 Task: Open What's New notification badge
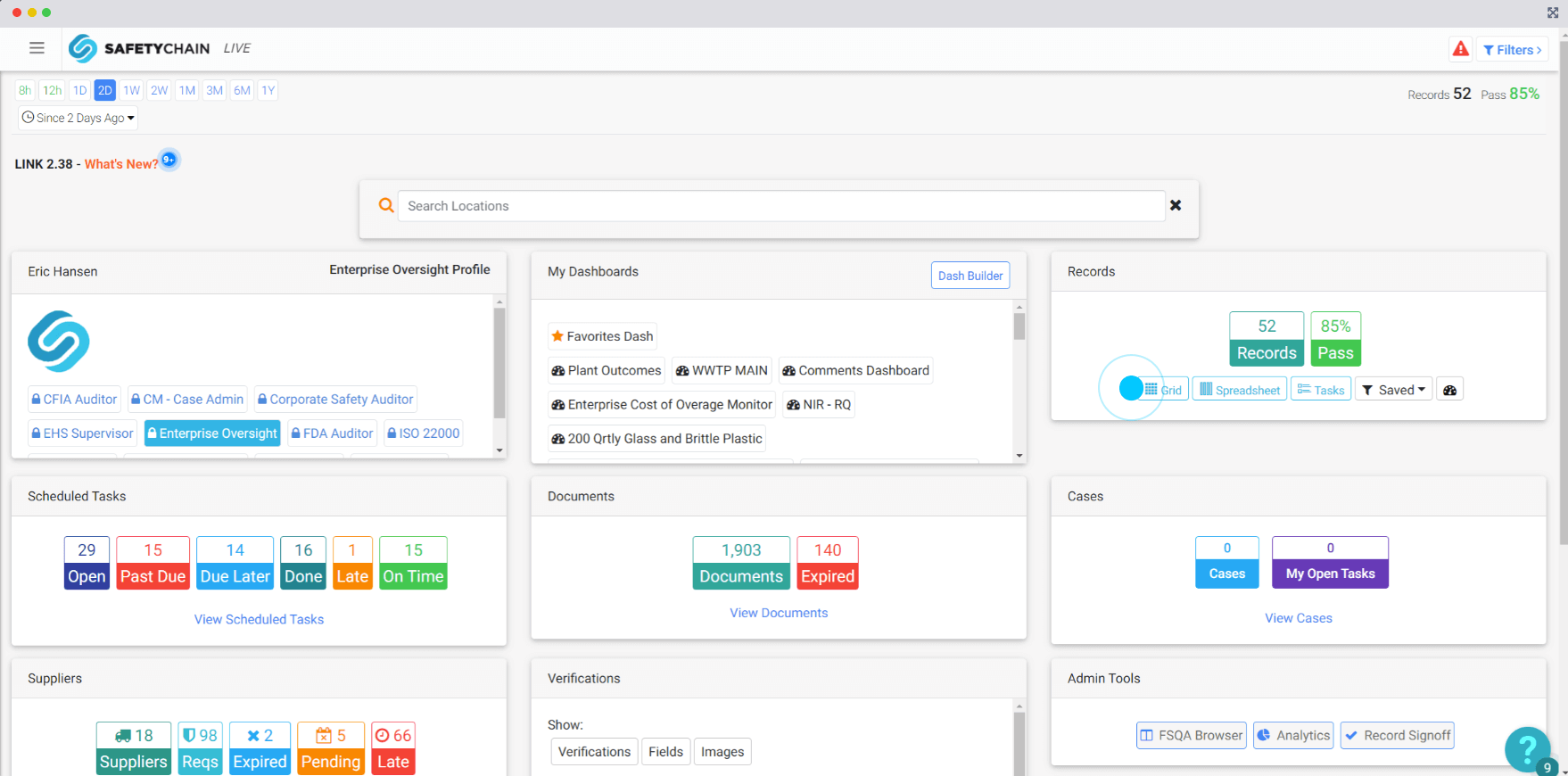pos(169,160)
